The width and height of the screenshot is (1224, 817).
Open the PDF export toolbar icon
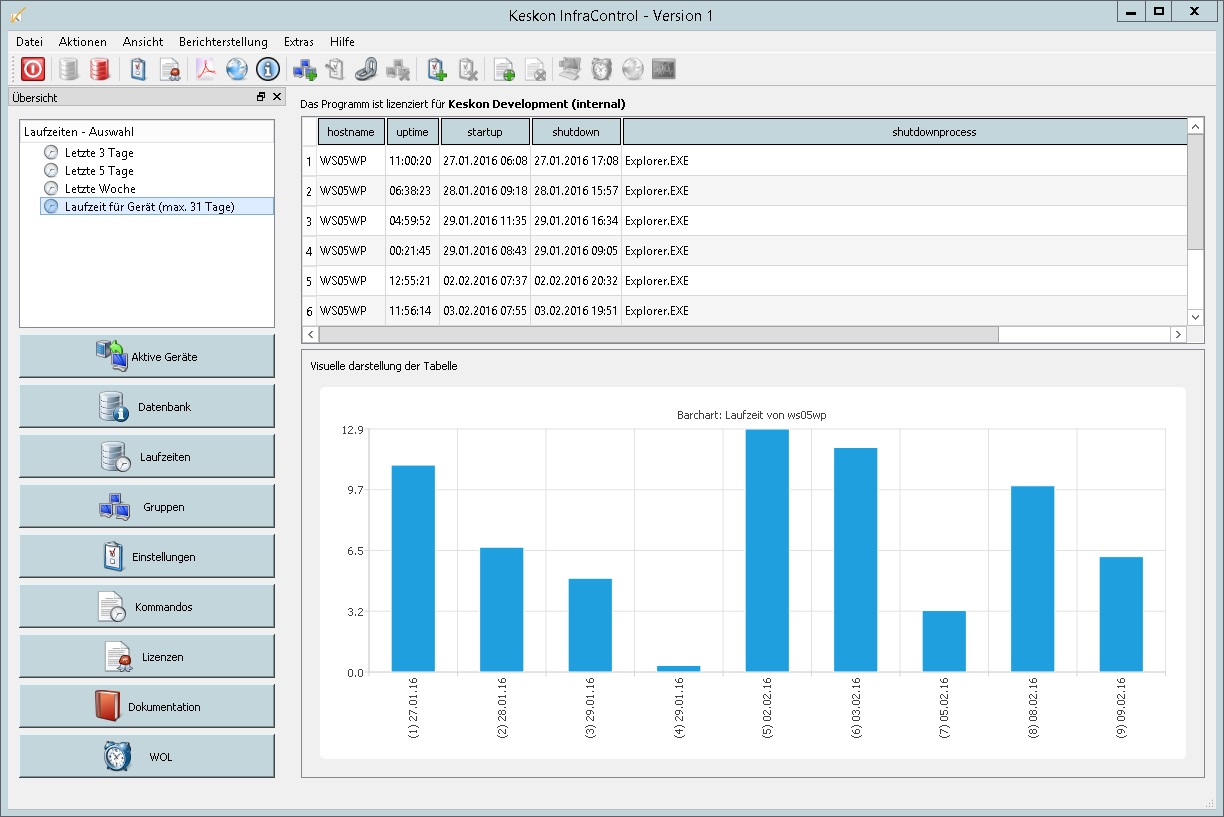coord(206,69)
